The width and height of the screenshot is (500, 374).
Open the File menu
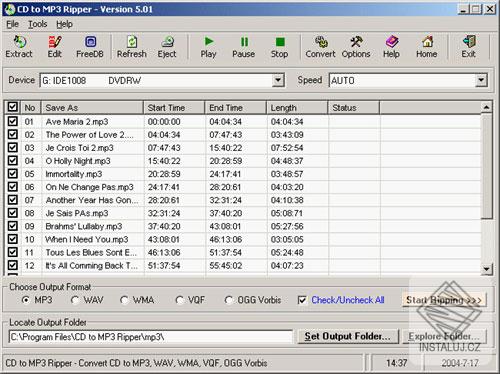click(x=13, y=24)
